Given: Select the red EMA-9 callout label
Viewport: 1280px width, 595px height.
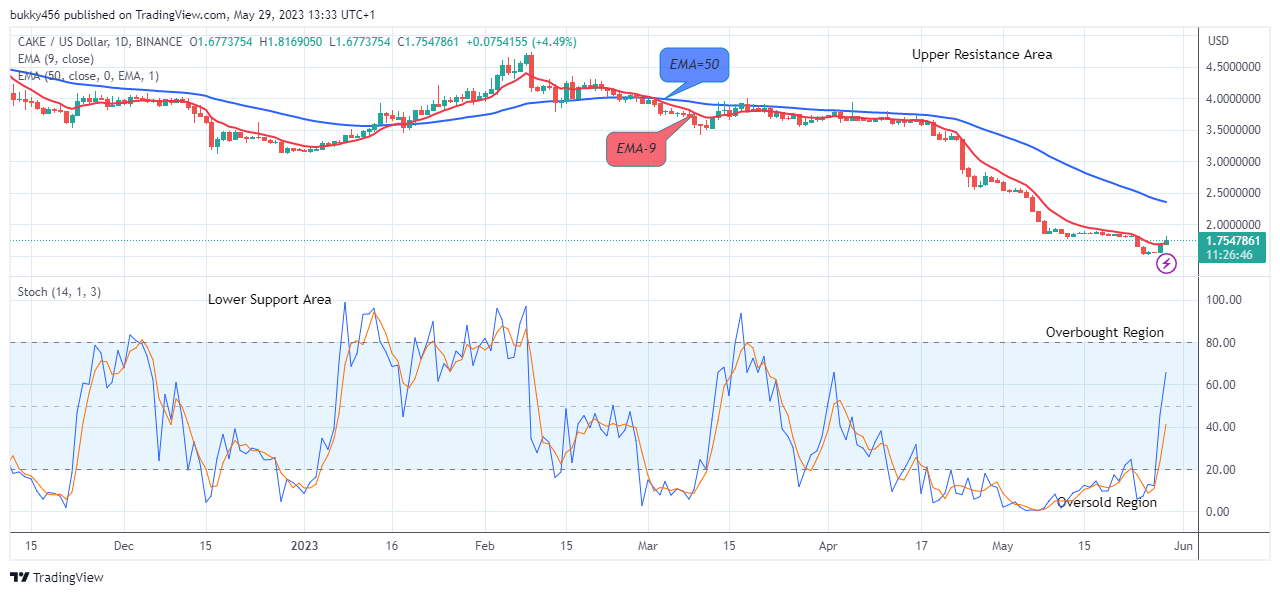Looking at the screenshot, I should click(x=636, y=148).
